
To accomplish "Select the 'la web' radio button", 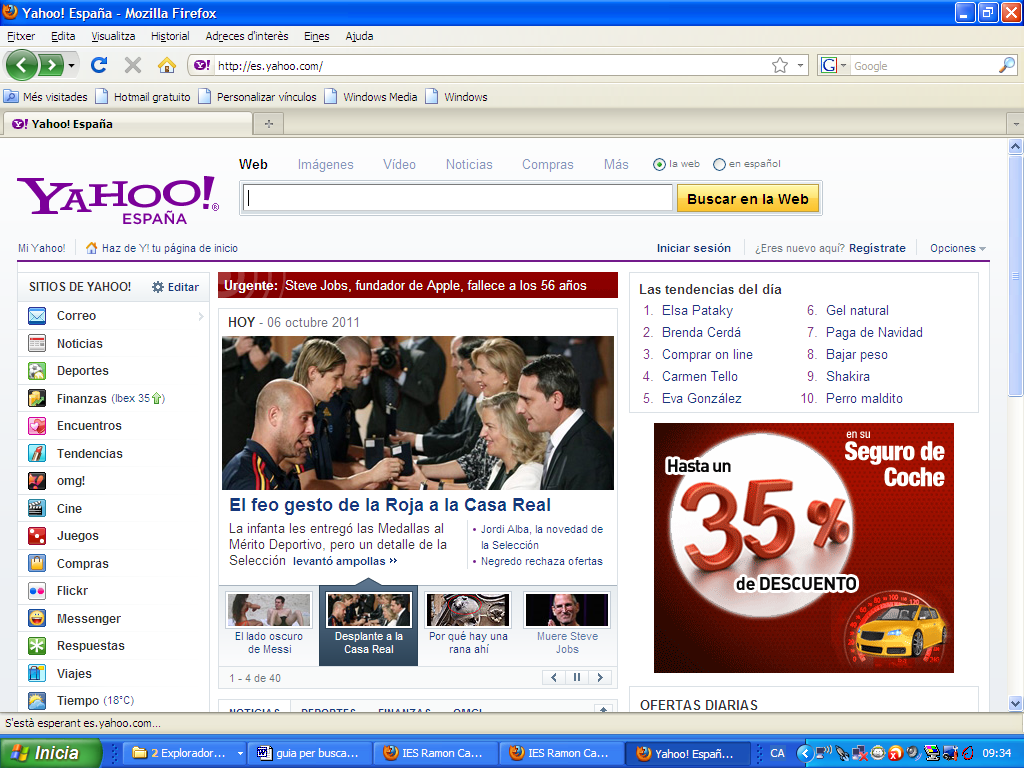I will pos(659,164).
